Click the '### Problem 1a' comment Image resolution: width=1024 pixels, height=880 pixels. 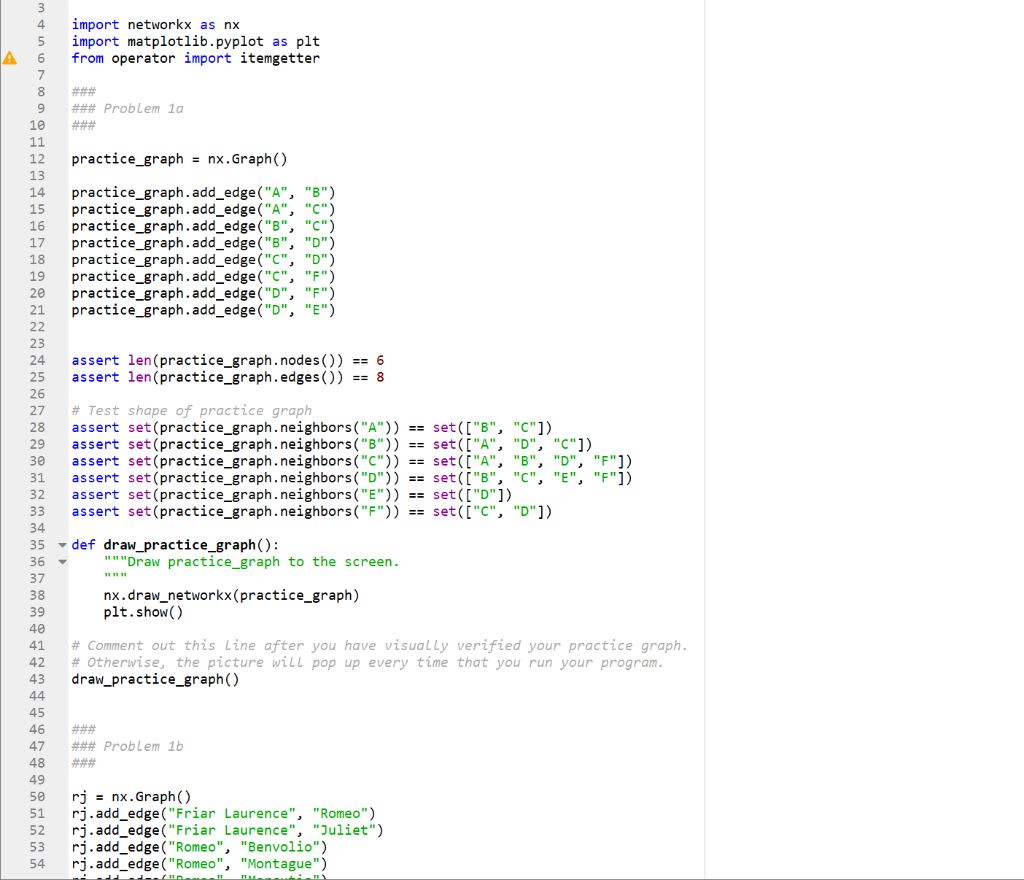(x=127, y=109)
